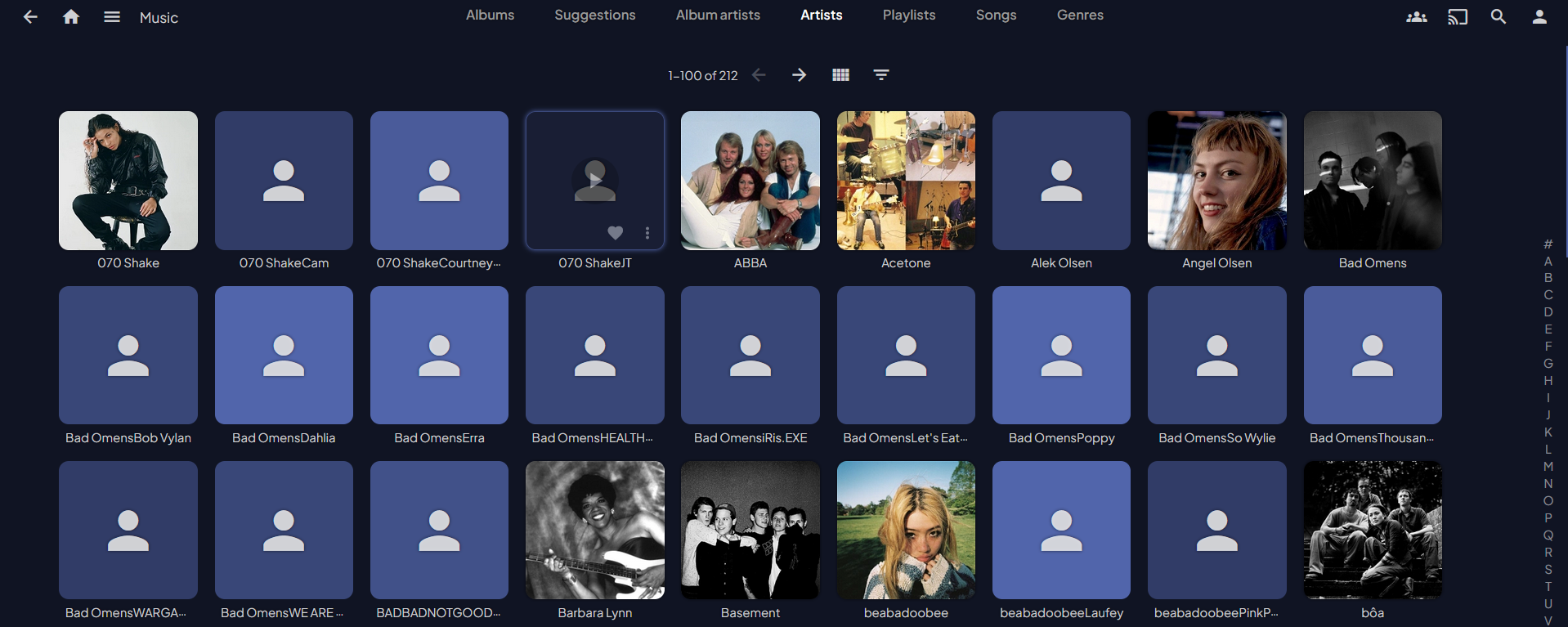
Task: Open more options on 070 ShakeJT card
Action: [647, 233]
